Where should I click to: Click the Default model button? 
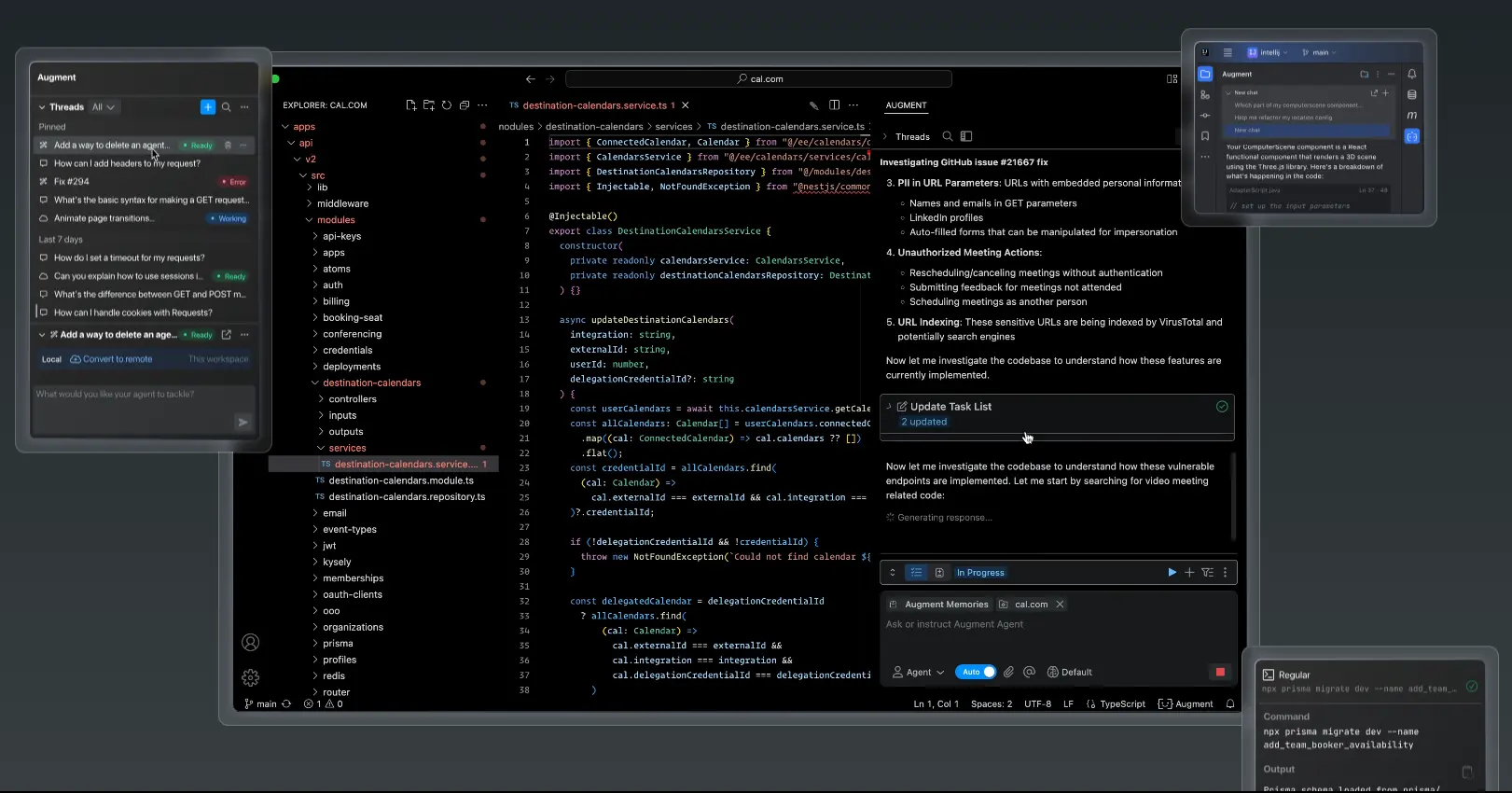1069,672
